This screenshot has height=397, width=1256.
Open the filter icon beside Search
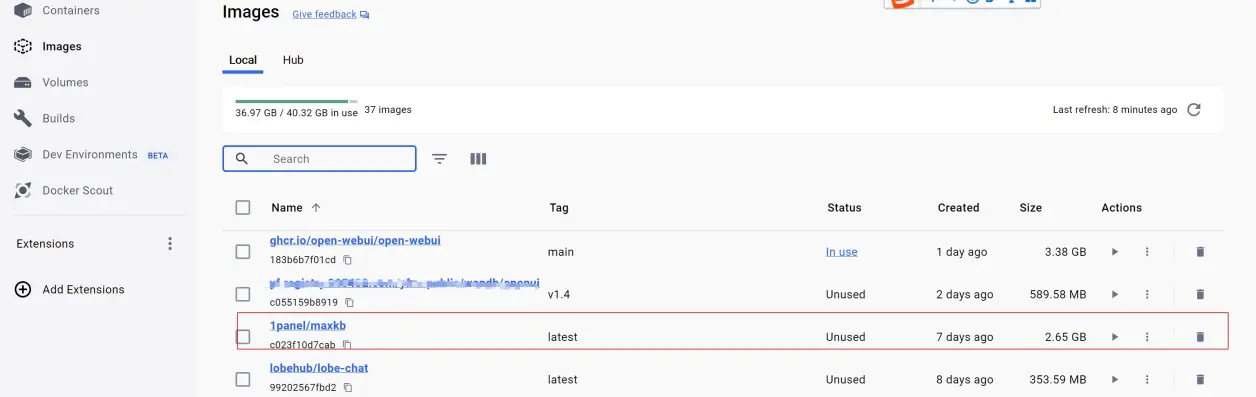[439, 159]
